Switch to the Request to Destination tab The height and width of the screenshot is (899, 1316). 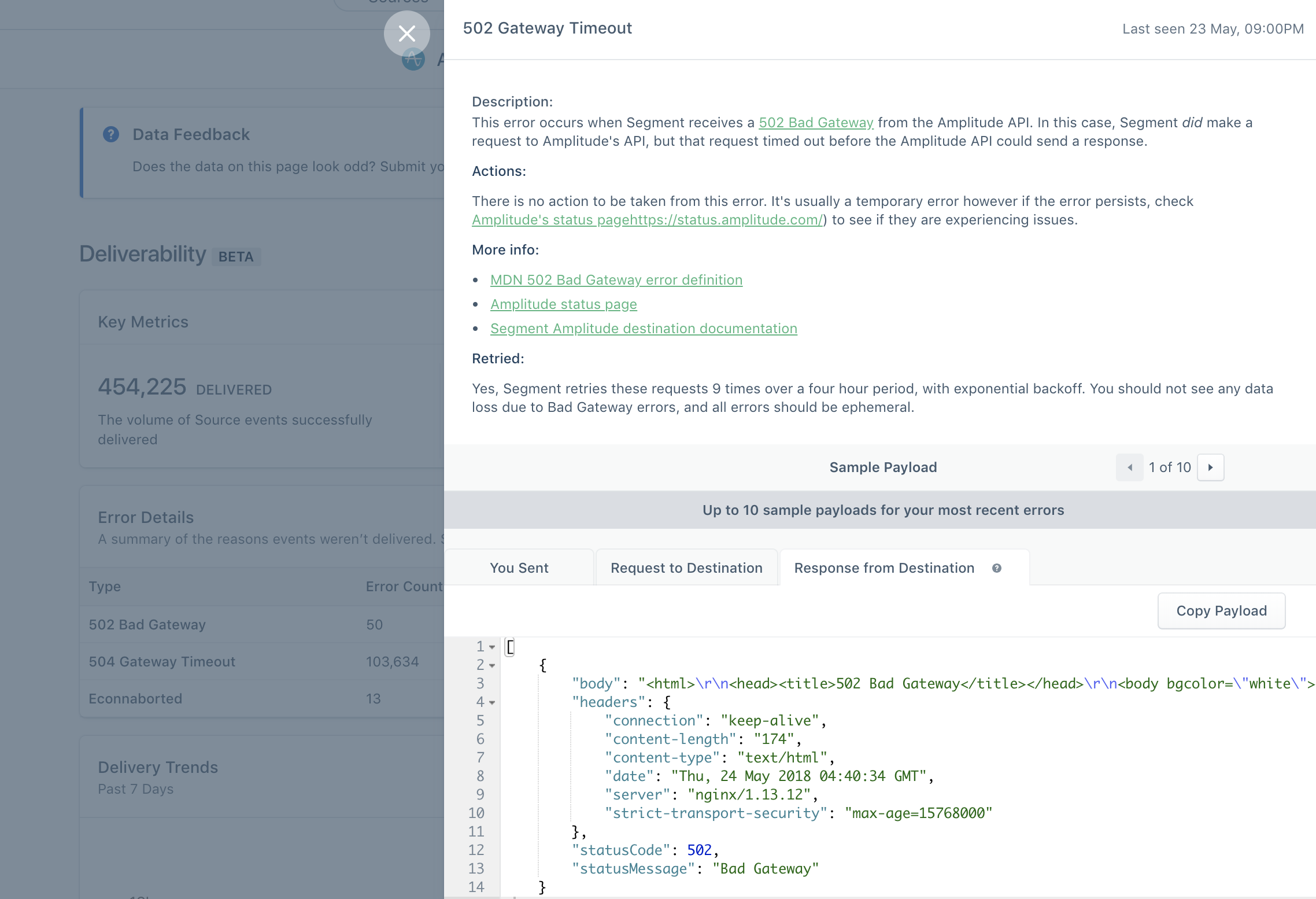(x=686, y=568)
